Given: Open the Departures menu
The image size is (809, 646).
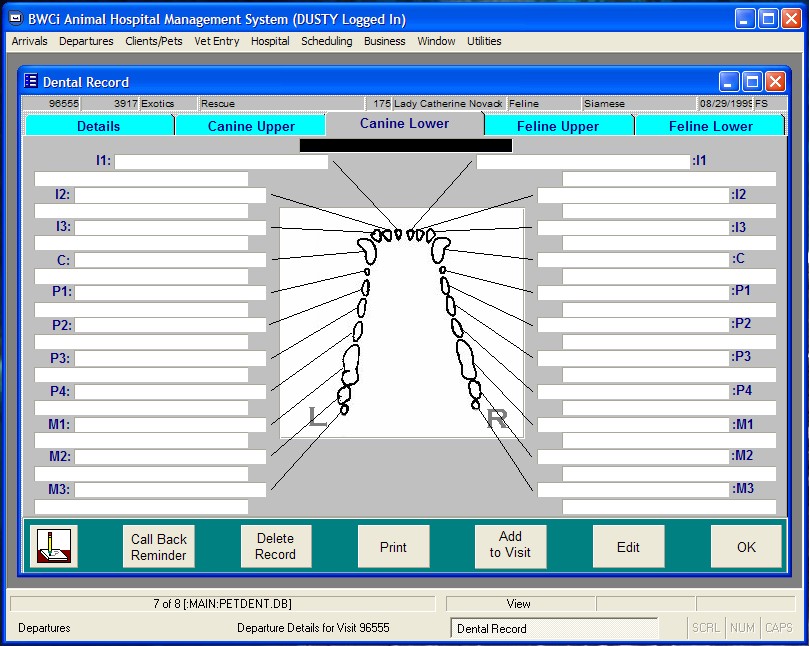Looking at the screenshot, I should pos(86,41).
